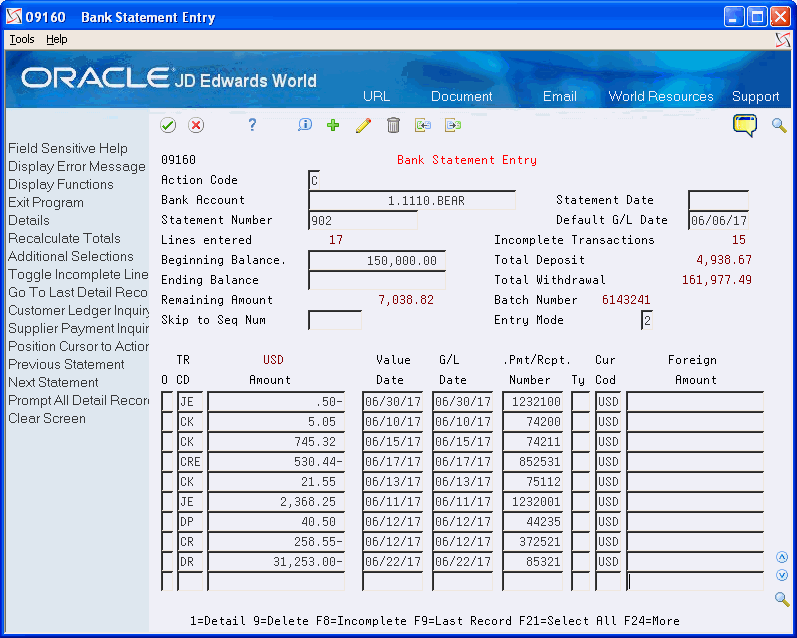Click the Pmt/Rcpt number 1232100
Image resolution: width=797 pixels, height=638 pixels.
tap(532, 402)
